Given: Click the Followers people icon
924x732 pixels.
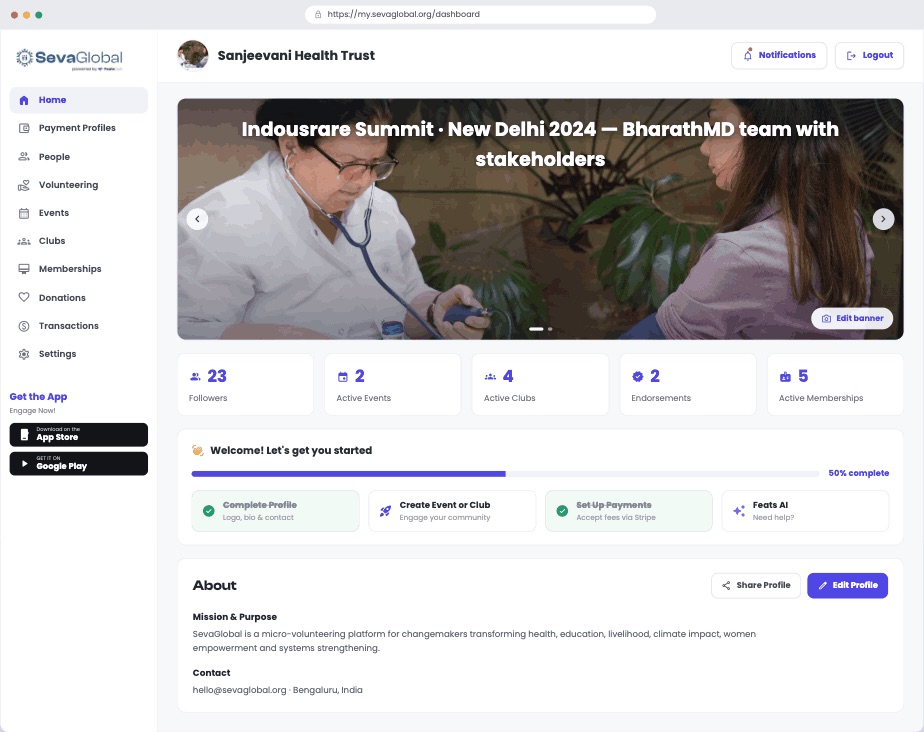Looking at the screenshot, I should pos(195,377).
